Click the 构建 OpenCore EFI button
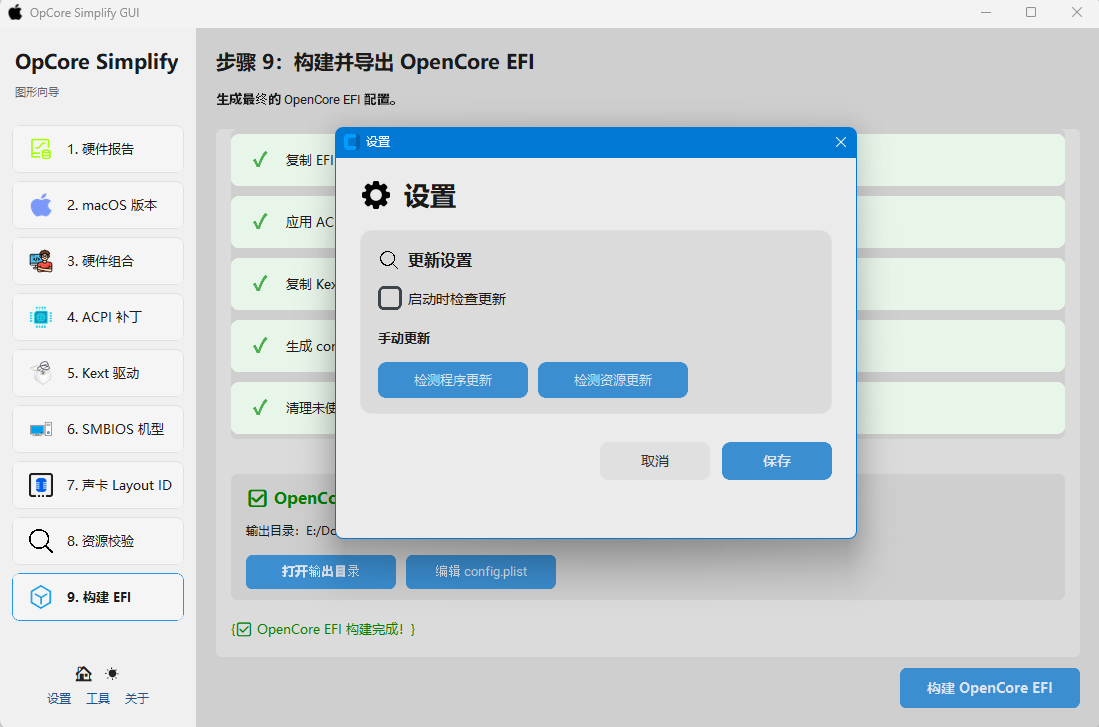 (990, 688)
